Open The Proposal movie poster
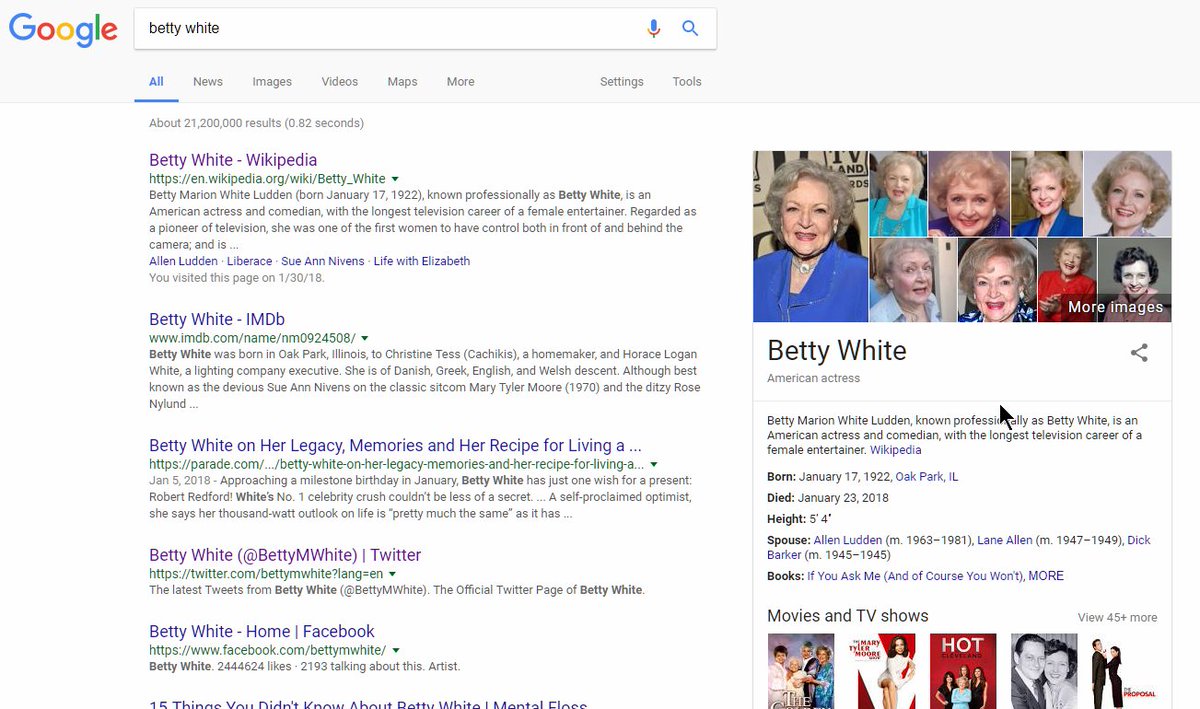The image size is (1200, 709). 1125,671
